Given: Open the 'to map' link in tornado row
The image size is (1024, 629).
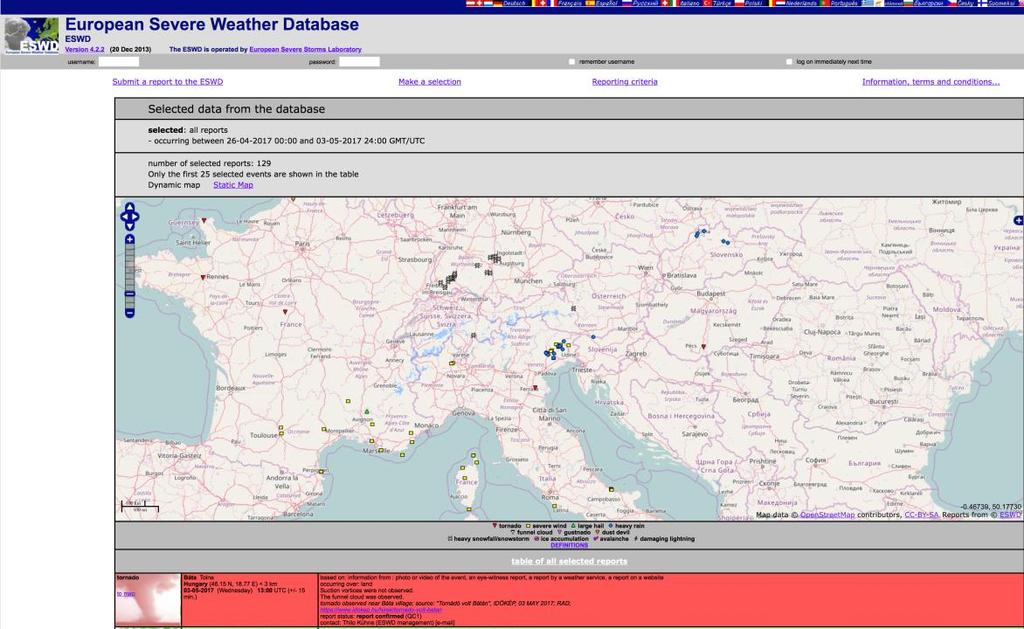Looking at the screenshot, I should click(x=126, y=594).
